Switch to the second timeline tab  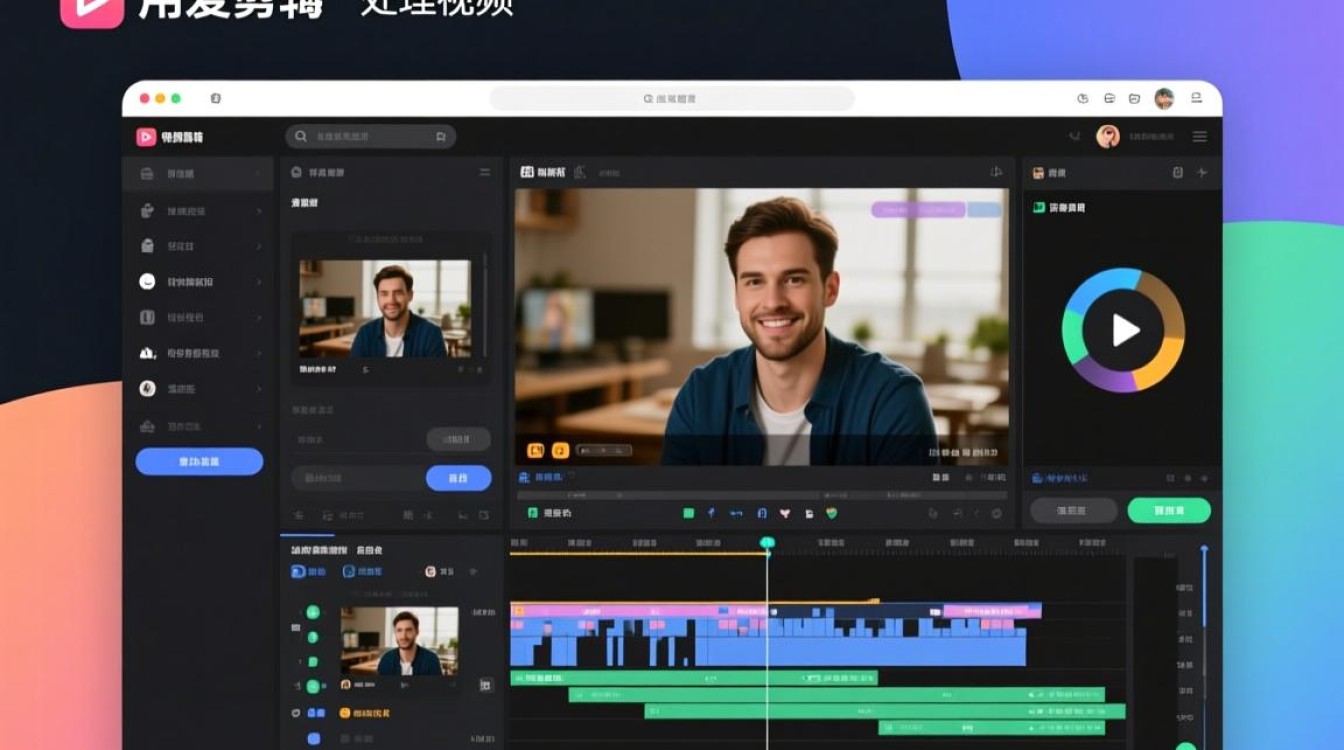pyautogui.click(x=369, y=550)
